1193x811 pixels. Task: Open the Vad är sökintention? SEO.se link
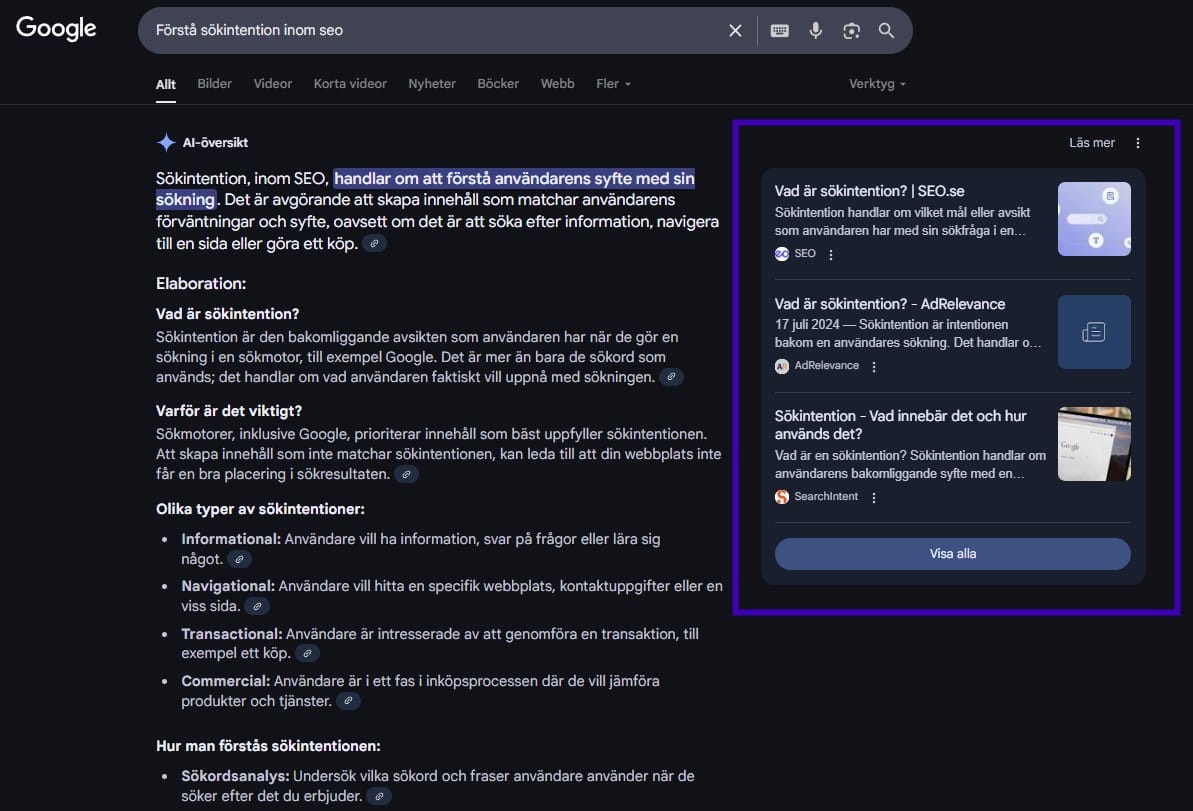(x=869, y=191)
